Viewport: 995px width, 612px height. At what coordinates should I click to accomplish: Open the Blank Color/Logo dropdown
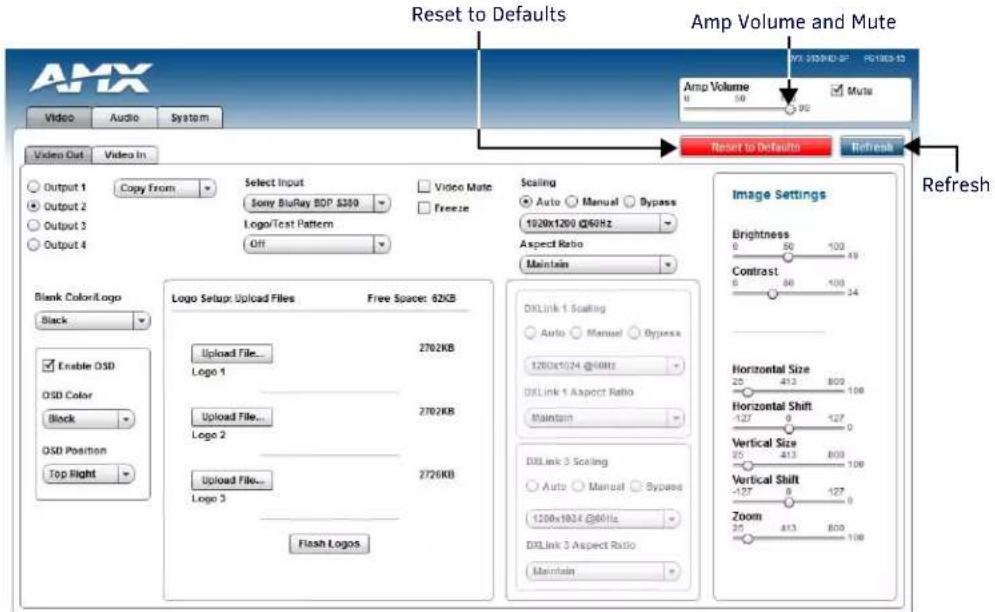(93, 321)
